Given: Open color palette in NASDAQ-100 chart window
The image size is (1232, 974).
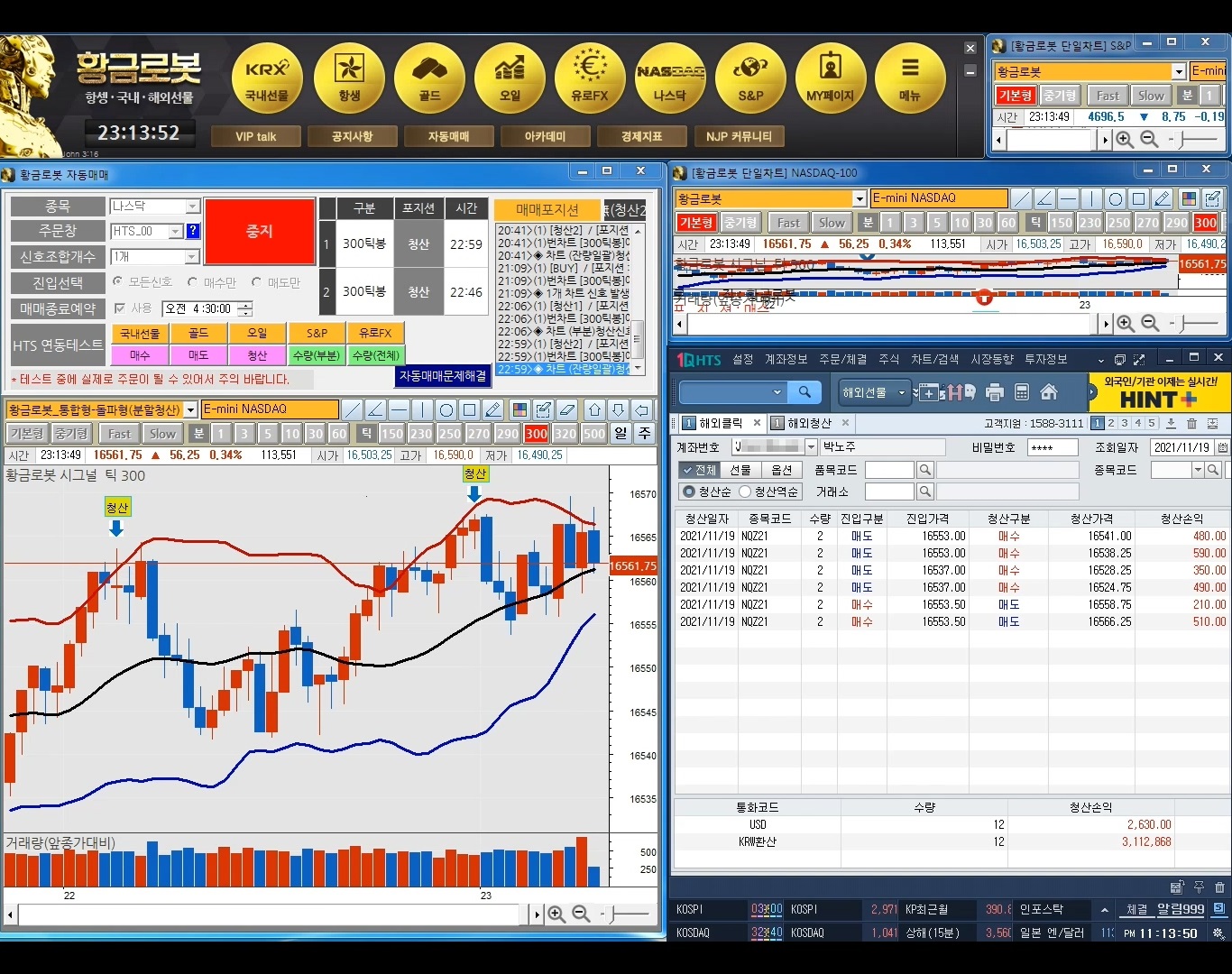Looking at the screenshot, I should pos(1190,198).
